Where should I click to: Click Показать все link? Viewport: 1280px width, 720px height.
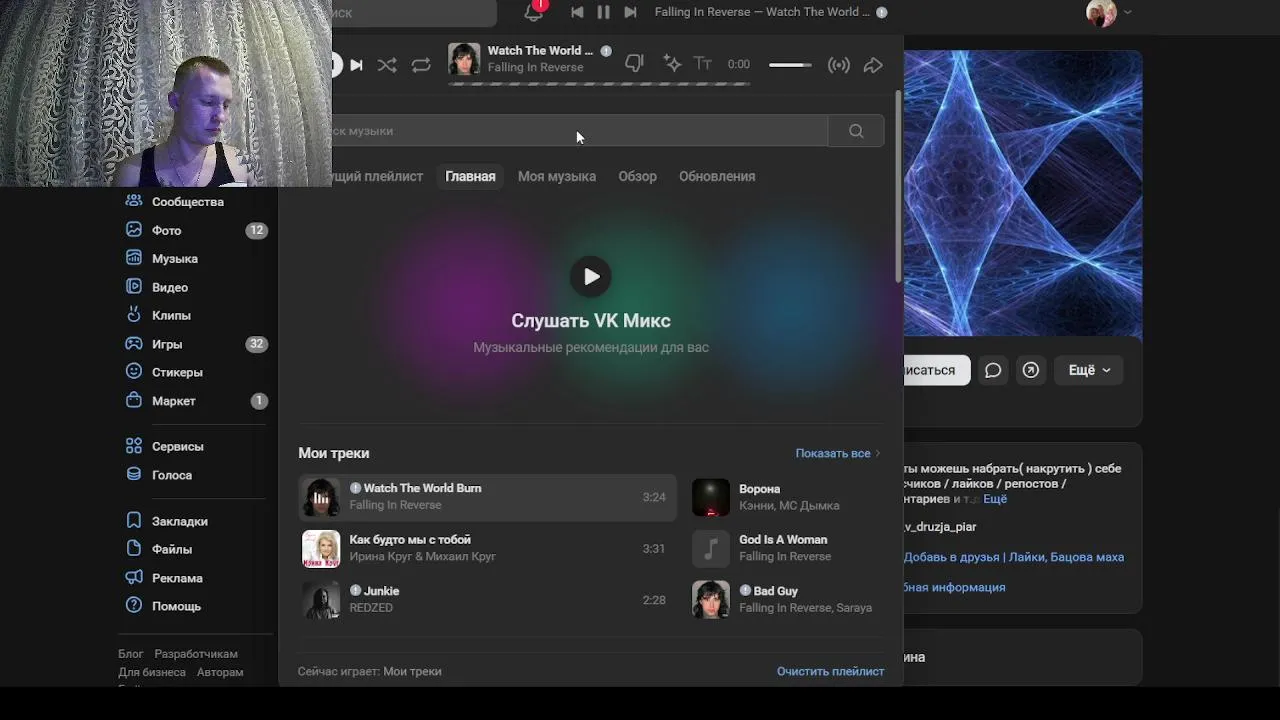(x=838, y=453)
